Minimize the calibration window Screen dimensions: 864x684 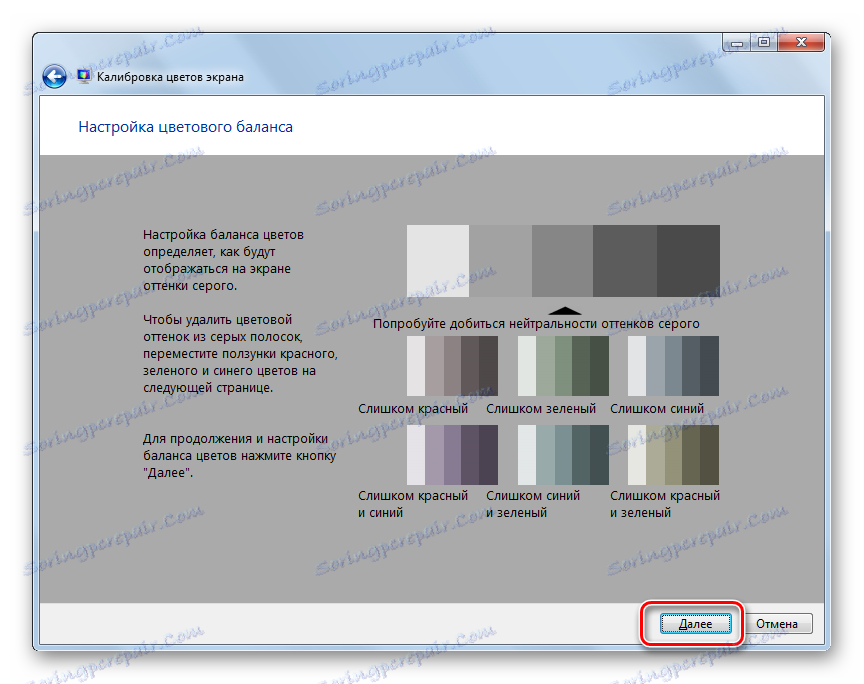tap(737, 42)
